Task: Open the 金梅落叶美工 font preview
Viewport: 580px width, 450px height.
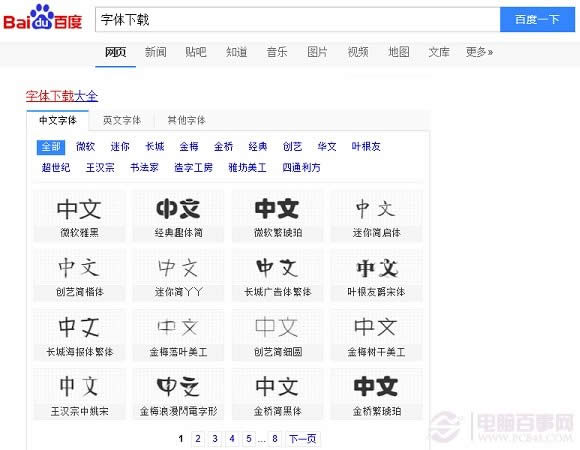Action: point(178,335)
